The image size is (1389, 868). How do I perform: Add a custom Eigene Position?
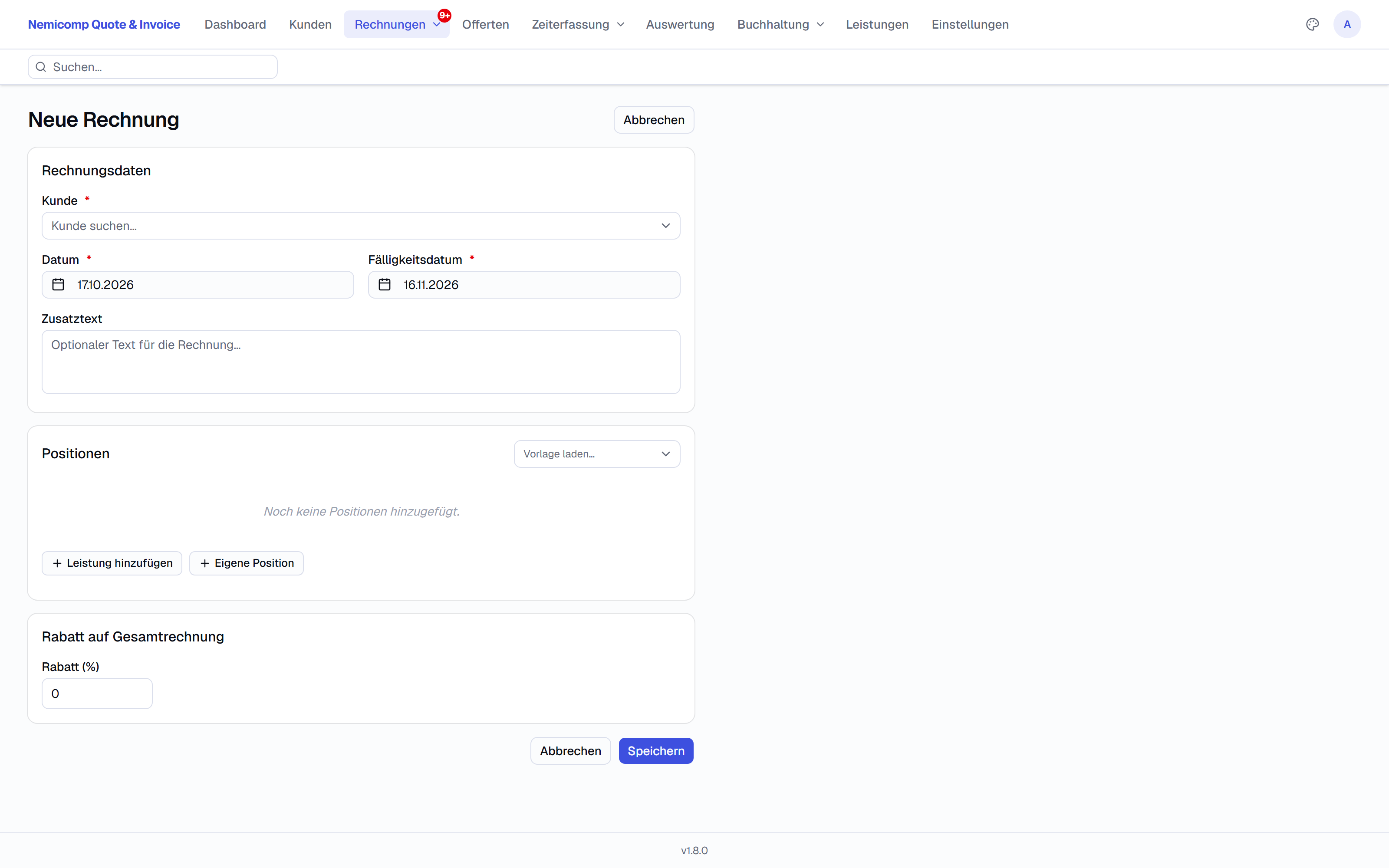click(246, 563)
